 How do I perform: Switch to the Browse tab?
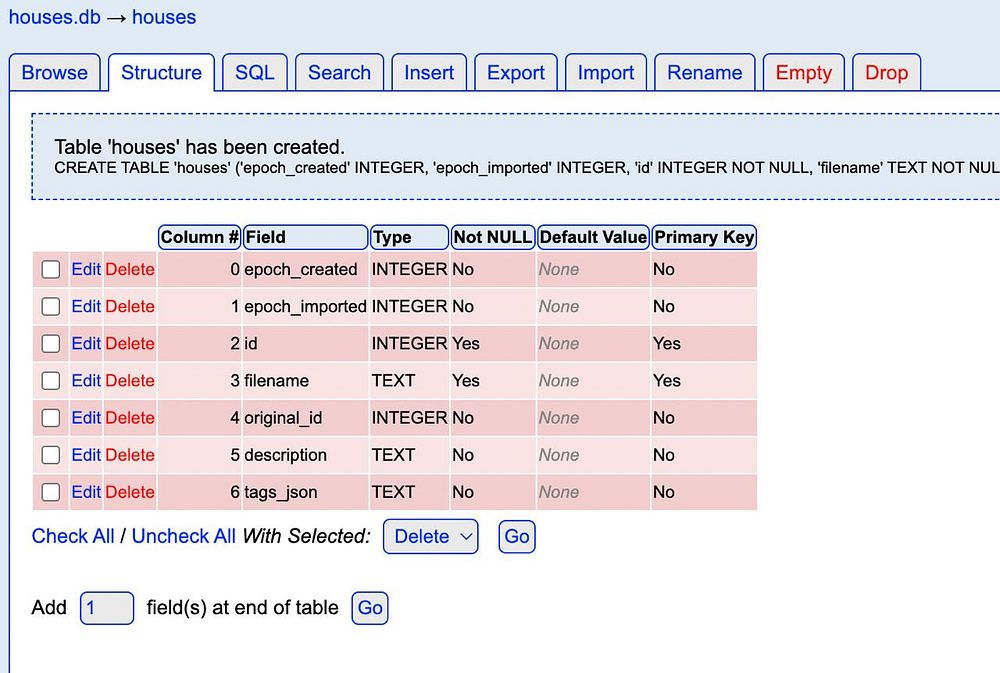(55, 73)
